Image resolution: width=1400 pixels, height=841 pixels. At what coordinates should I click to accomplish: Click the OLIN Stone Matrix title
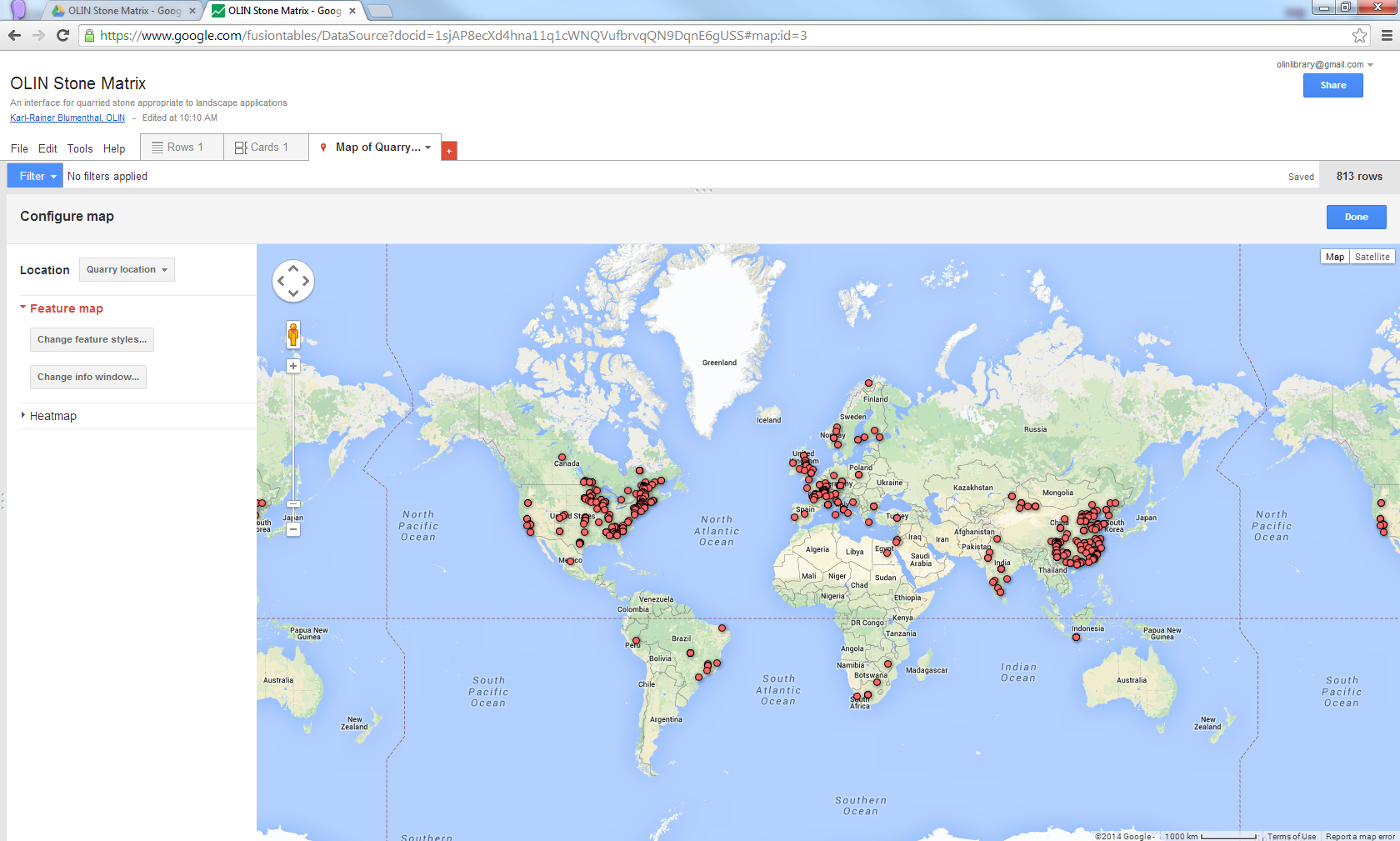tap(77, 83)
